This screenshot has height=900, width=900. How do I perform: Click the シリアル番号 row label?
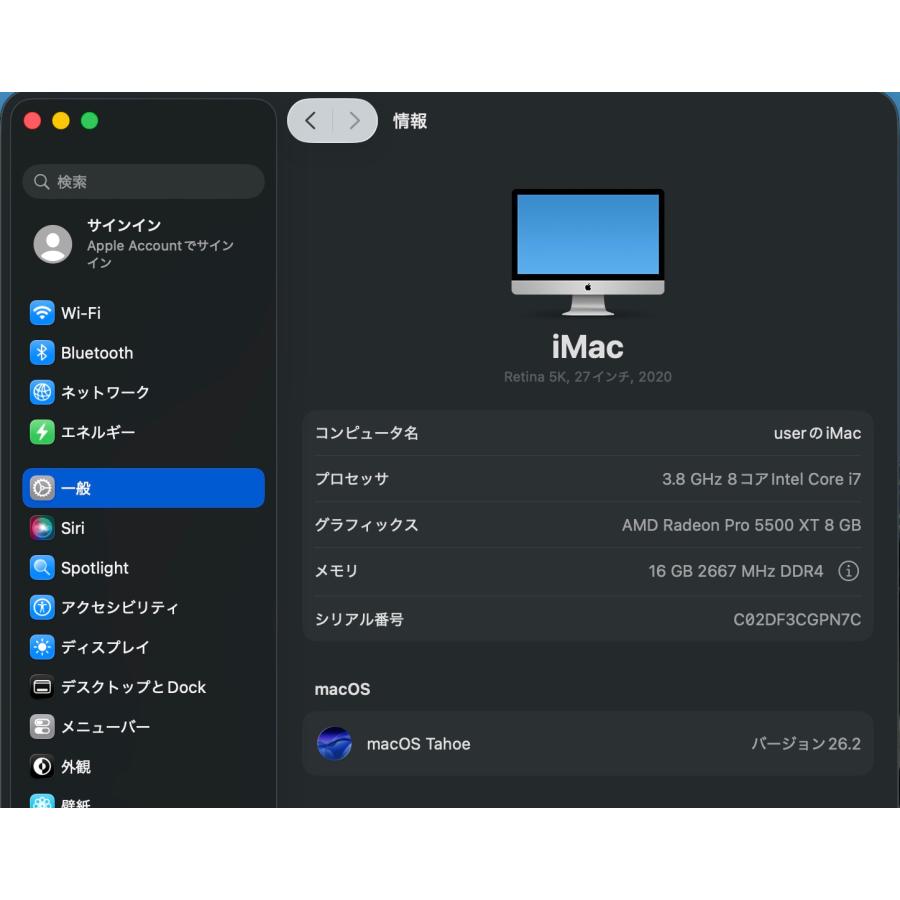pos(359,619)
